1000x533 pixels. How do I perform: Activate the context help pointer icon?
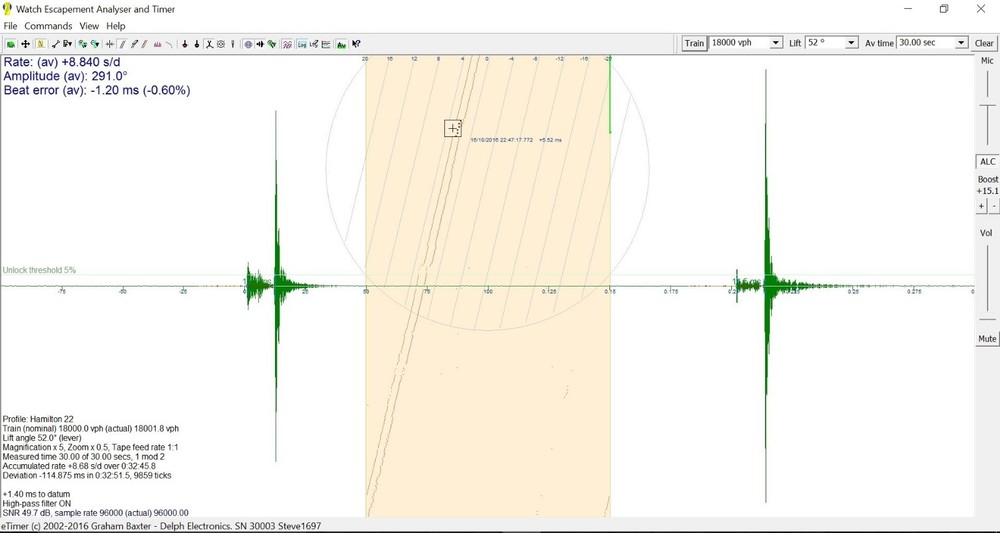357,44
